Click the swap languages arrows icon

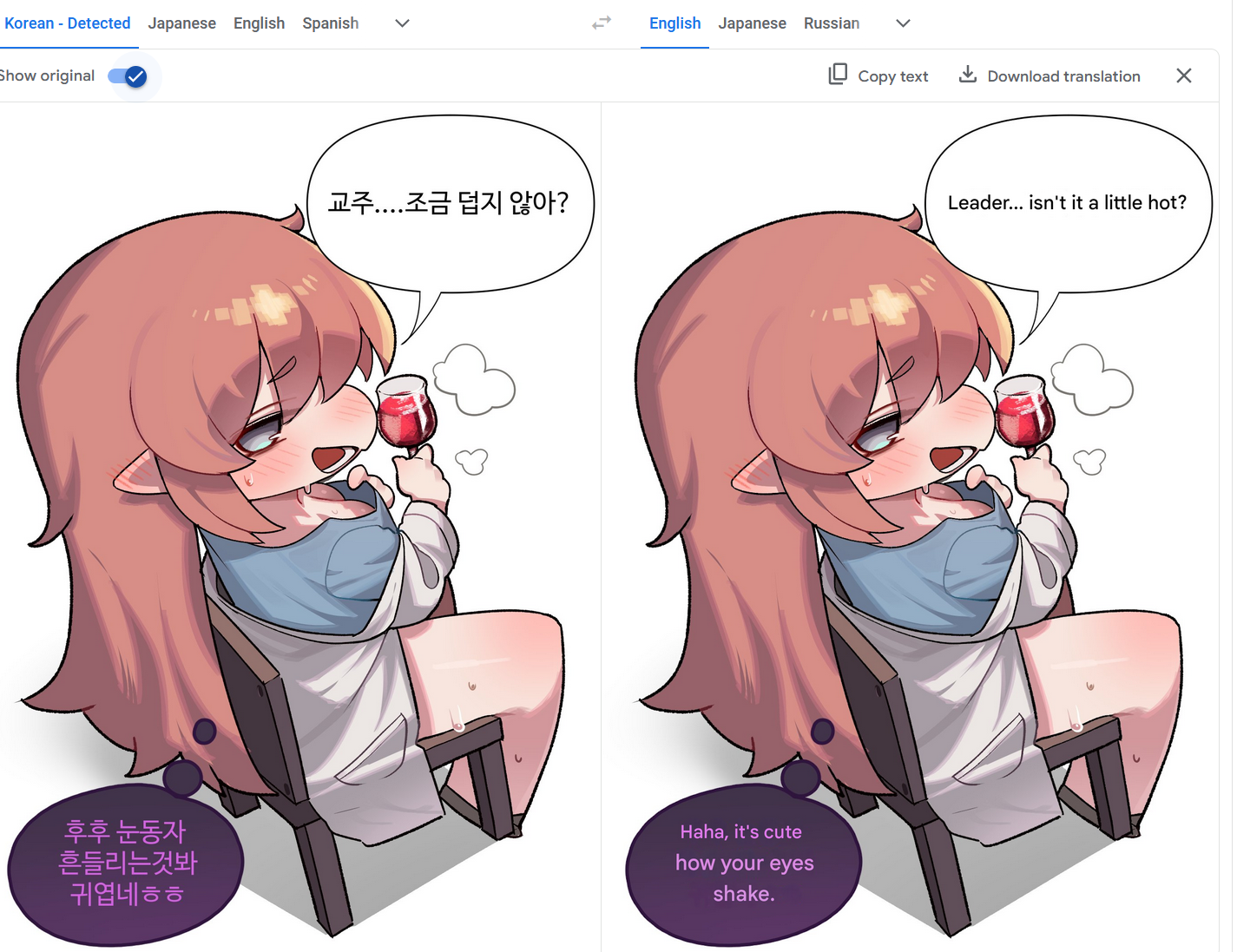(x=602, y=23)
